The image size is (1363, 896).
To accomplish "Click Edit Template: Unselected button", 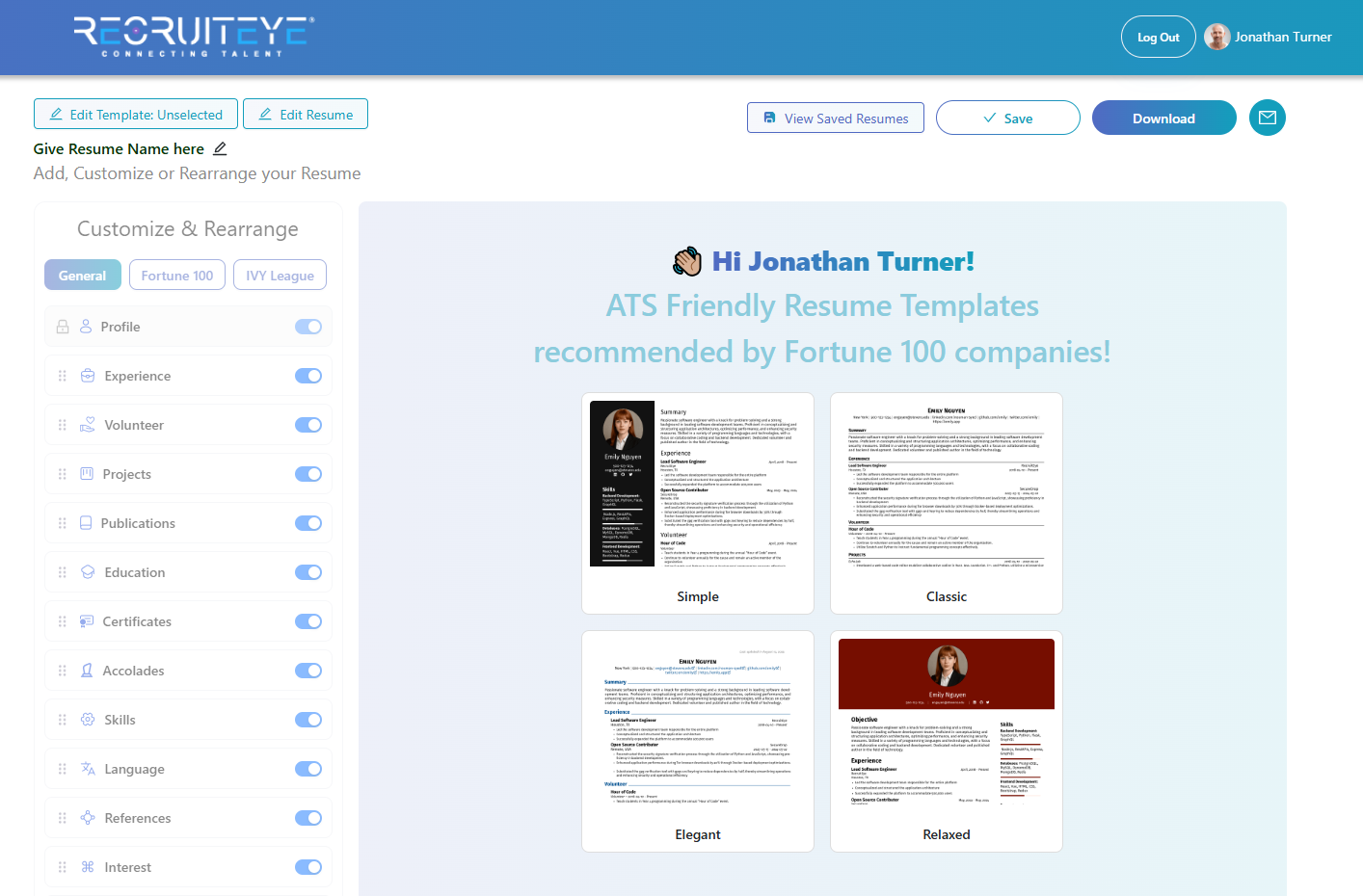I will [x=136, y=115].
